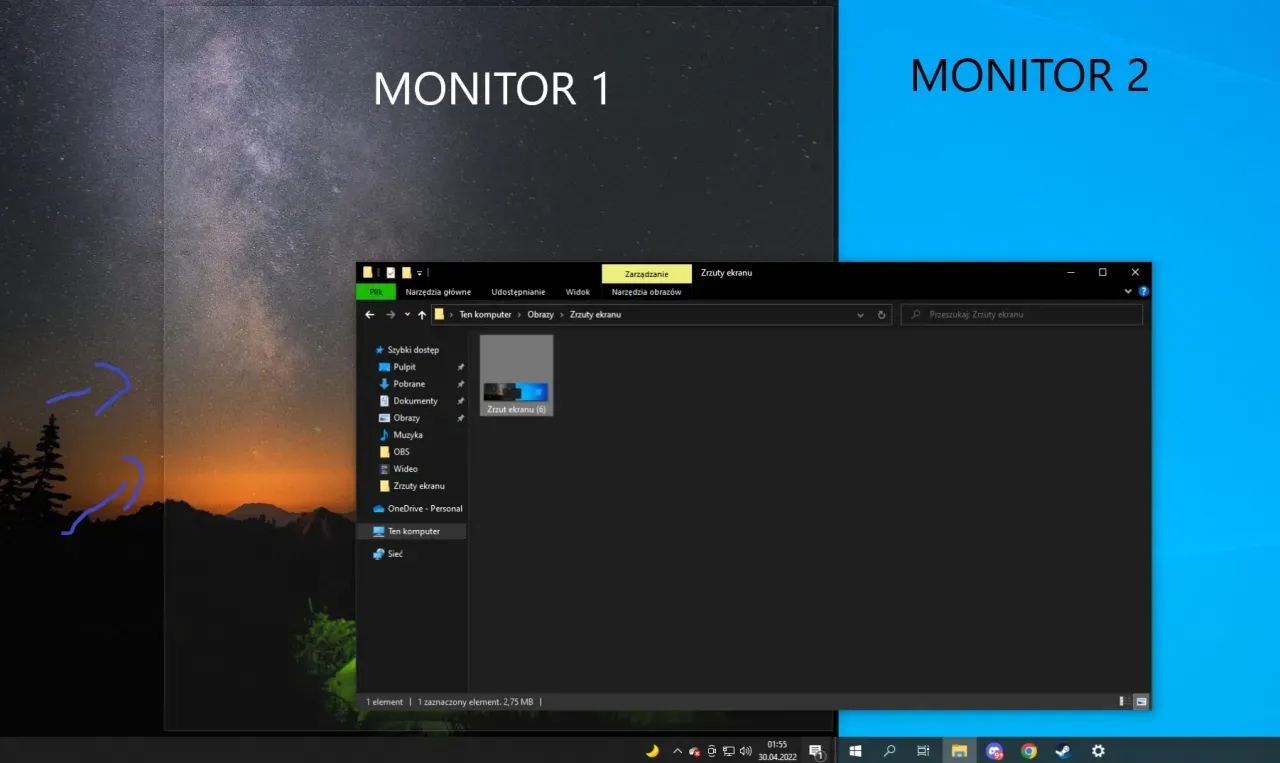Open address bar history dropdown
This screenshot has height=763, width=1280.
tap(860, 315)
